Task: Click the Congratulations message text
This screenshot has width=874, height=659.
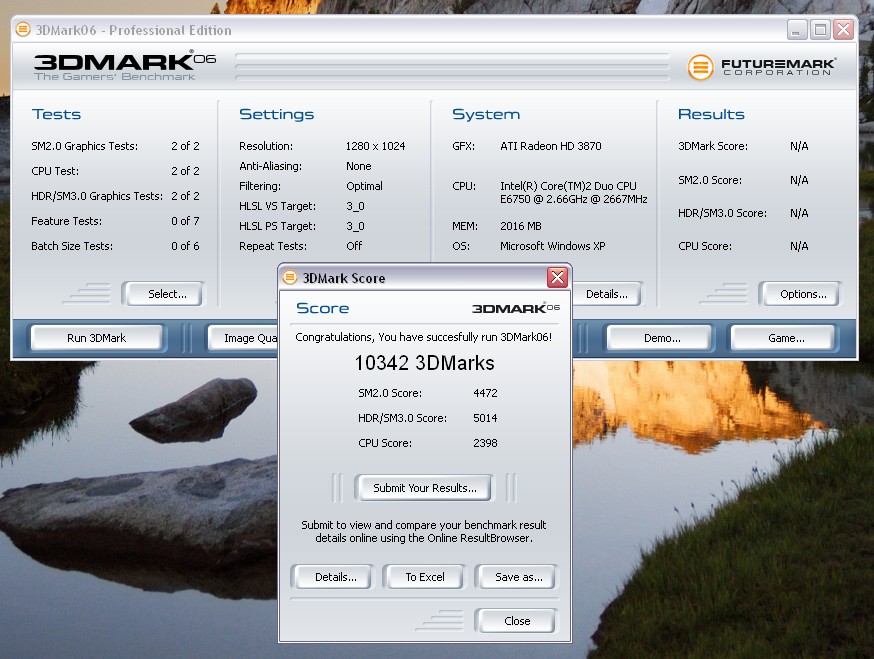Action: tap(424, 337)
